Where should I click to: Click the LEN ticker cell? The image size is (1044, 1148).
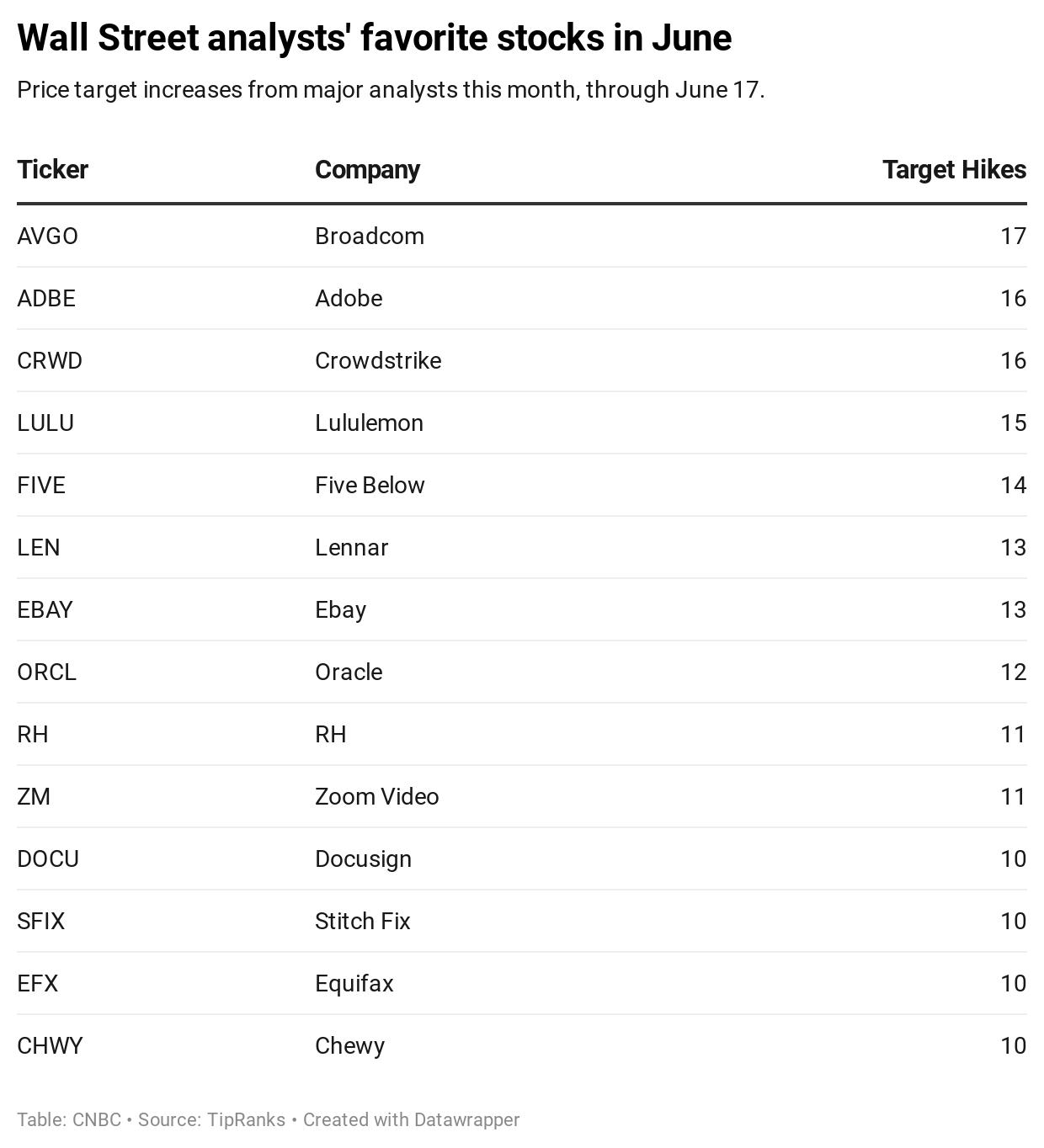(x=39, y=548)
